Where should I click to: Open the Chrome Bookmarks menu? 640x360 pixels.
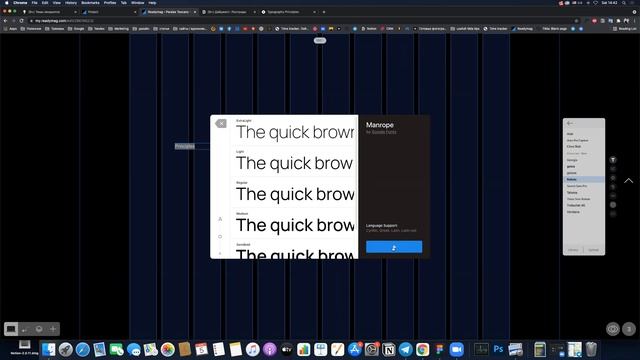[90, 2]
